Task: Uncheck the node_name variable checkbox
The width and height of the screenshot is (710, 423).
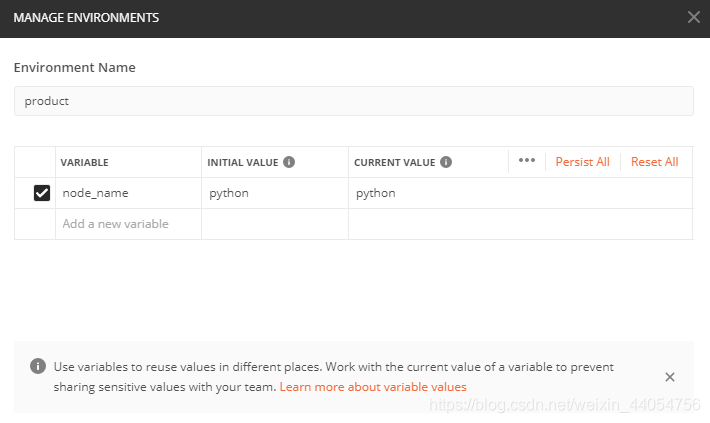Action: click(x=42, y=193)
